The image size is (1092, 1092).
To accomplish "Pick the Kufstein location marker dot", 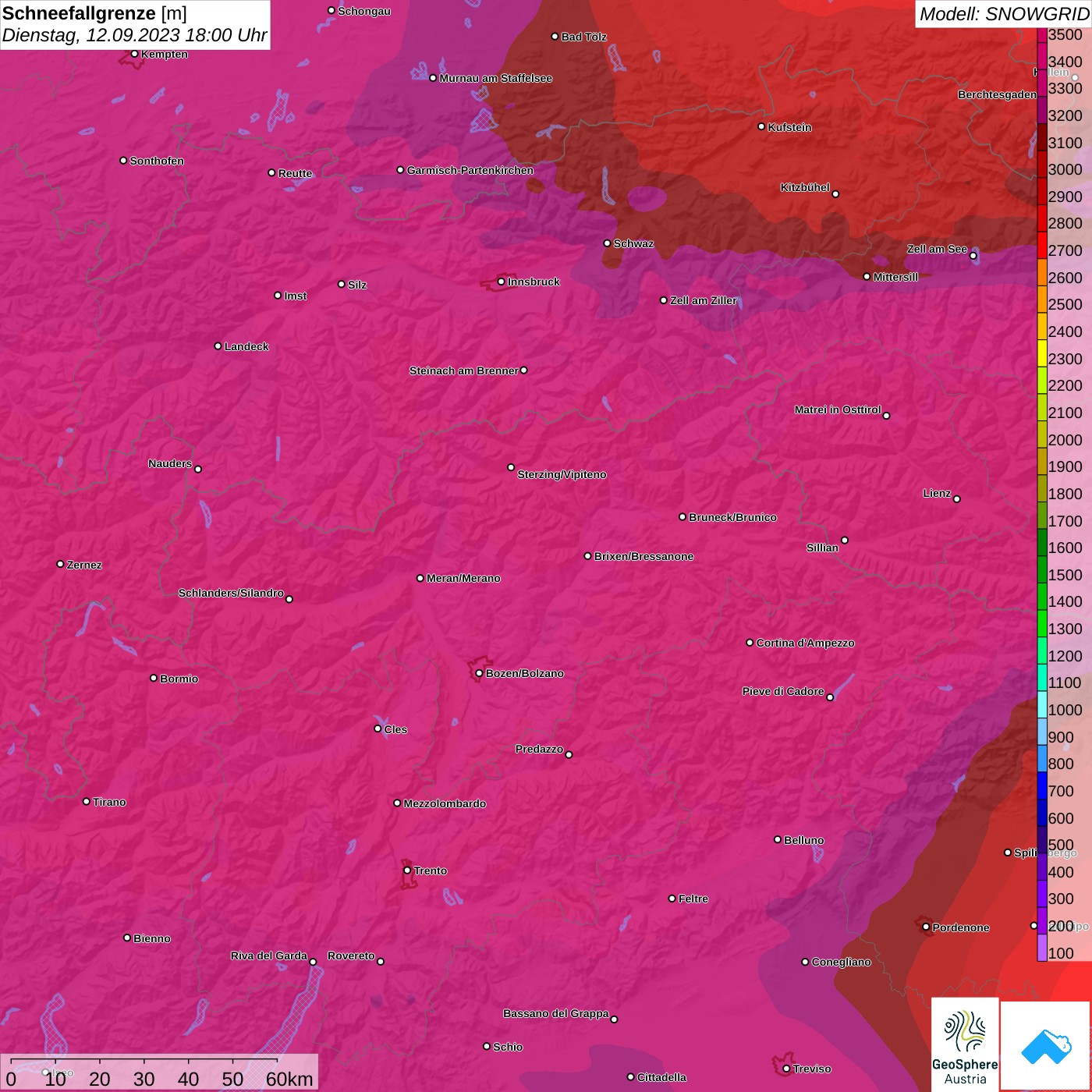I will [x=761, y=126].
